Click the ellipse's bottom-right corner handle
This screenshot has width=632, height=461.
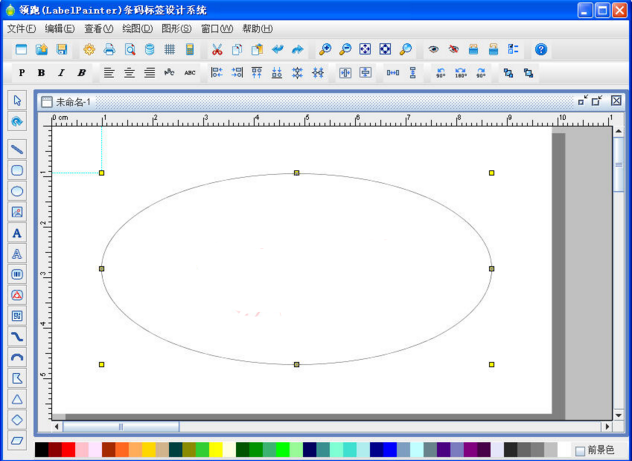point(492,365)
